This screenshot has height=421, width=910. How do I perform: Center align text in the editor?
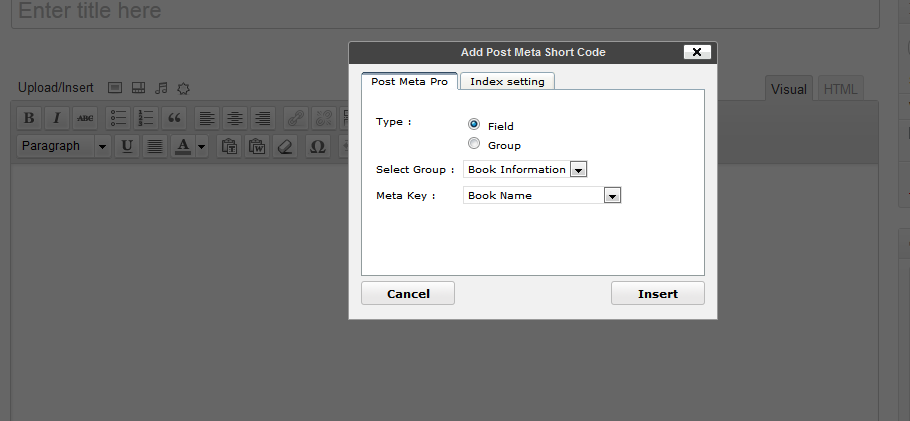[x=234, y=118]
